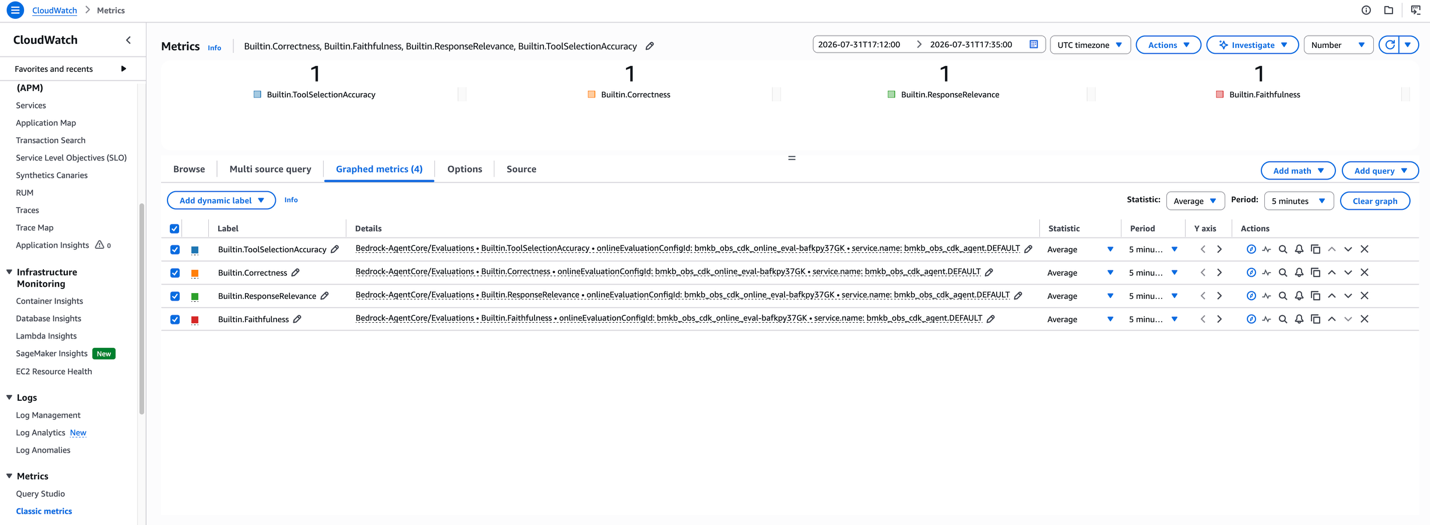The width and height of the screenshot is (1430, 525).
Task: Edit the Builtin.ToolSelectionAccuracy label with pencil
Action: pos(335,249)
